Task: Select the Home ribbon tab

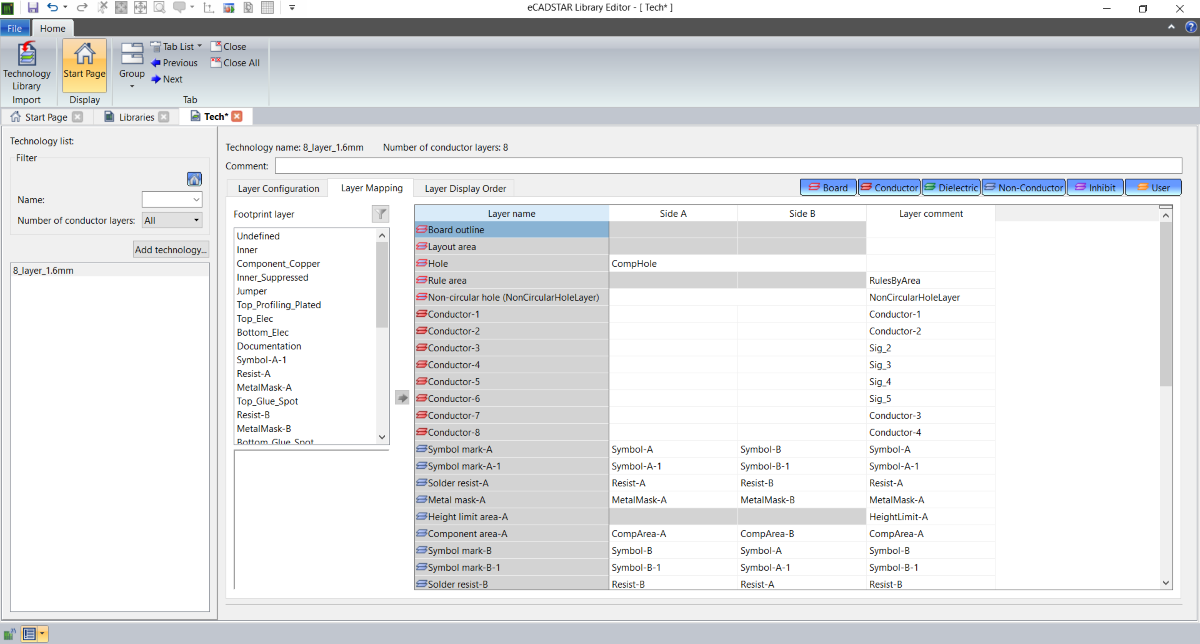Action: [x=53, y=29]
